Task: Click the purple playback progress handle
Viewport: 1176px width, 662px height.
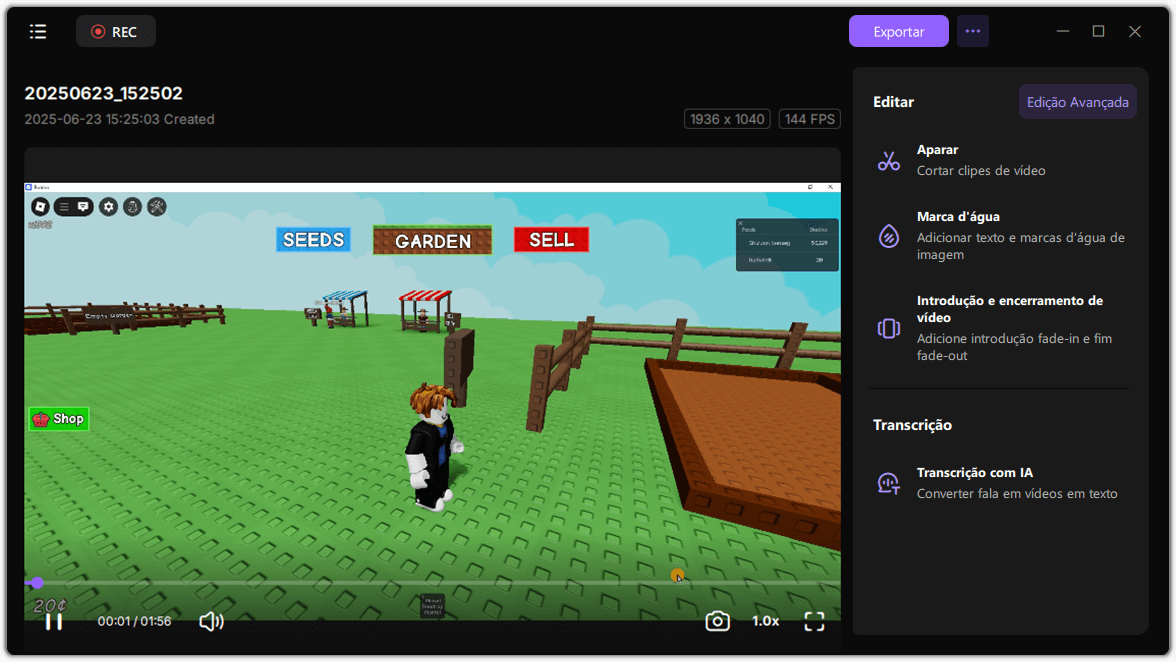Action: 37,583
